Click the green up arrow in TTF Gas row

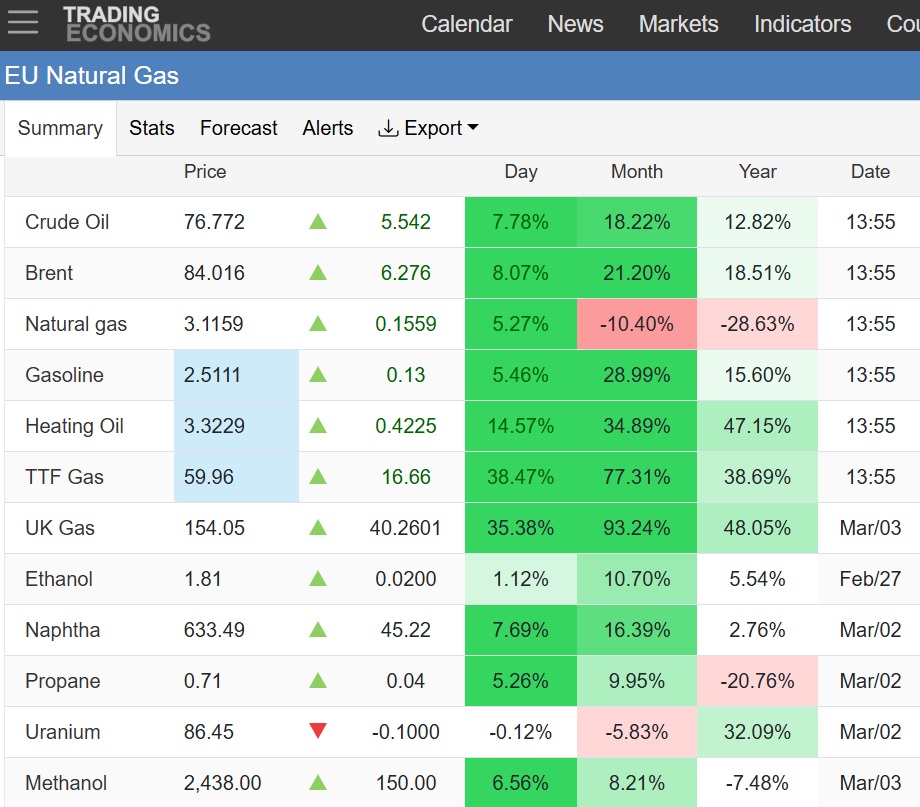click(x=318, y=477)
